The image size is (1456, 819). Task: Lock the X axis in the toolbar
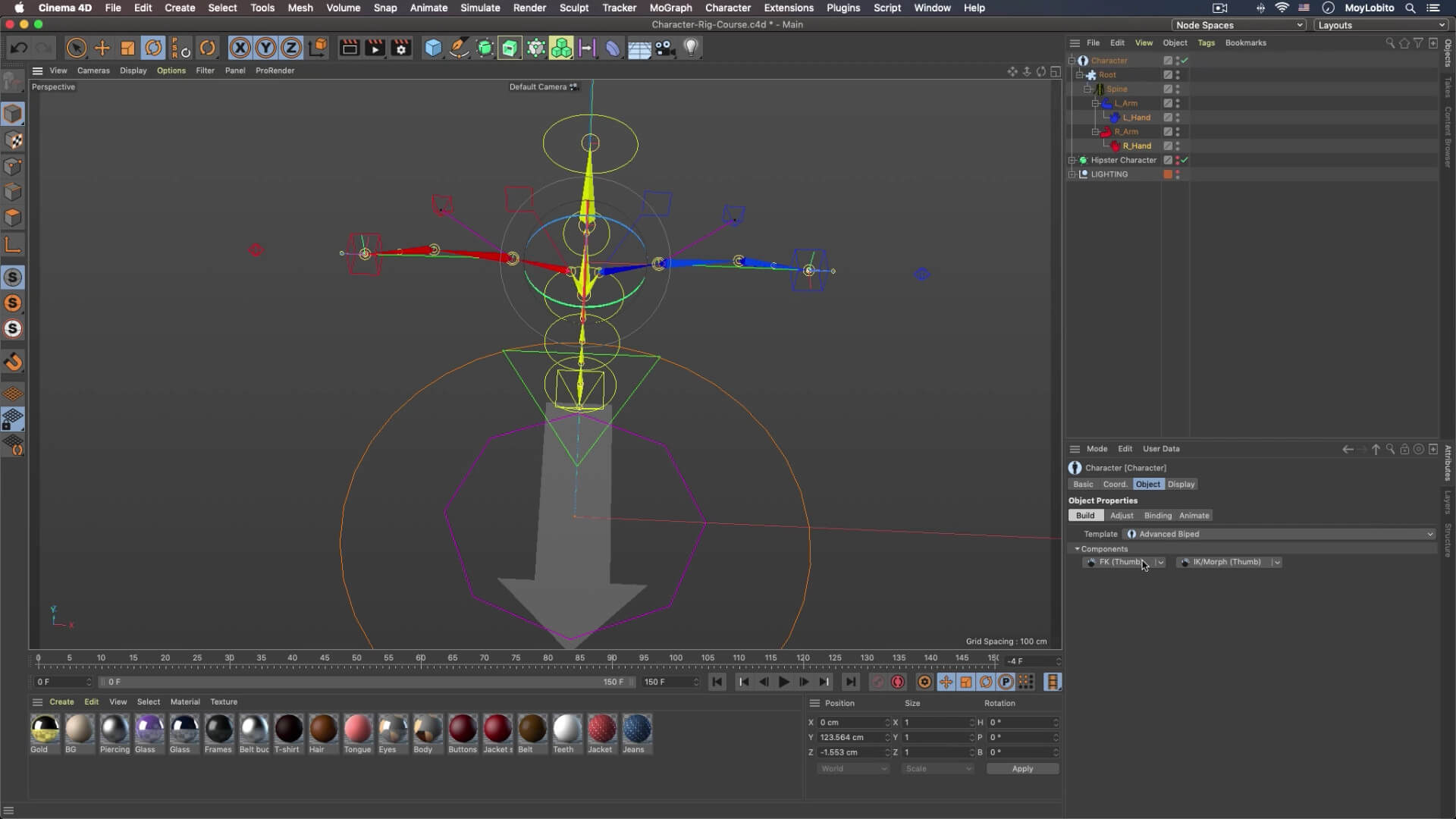[240, 48]
